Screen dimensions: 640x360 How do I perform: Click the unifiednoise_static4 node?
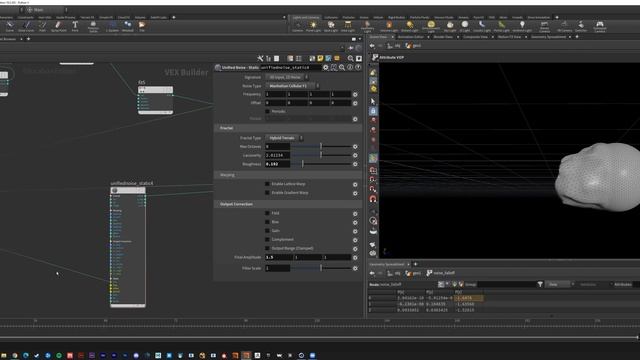(x=128, y=248)
